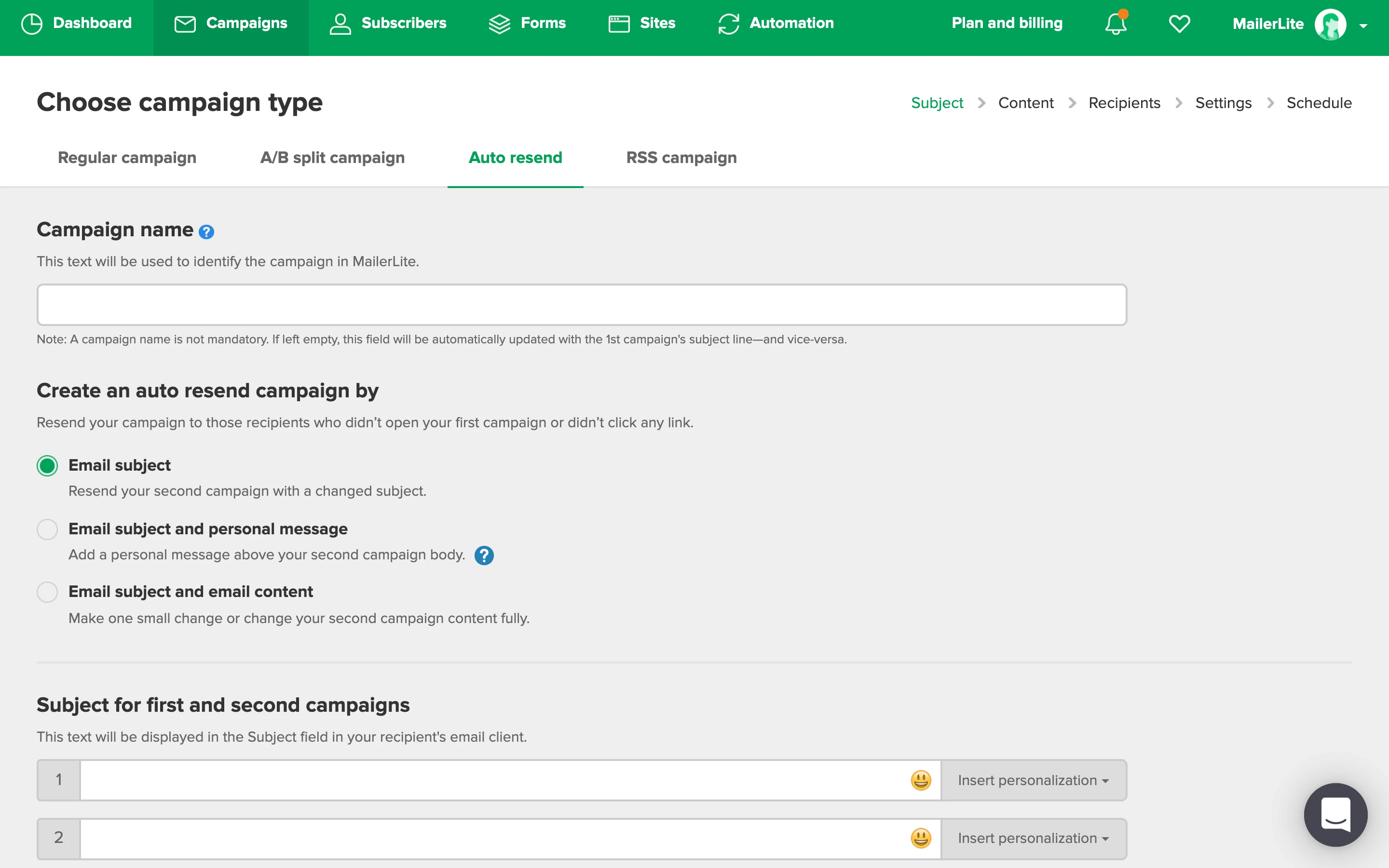Select the Email subject radio option
The height and width of the screenshot is (868, 1389).
tap(47, 465)
